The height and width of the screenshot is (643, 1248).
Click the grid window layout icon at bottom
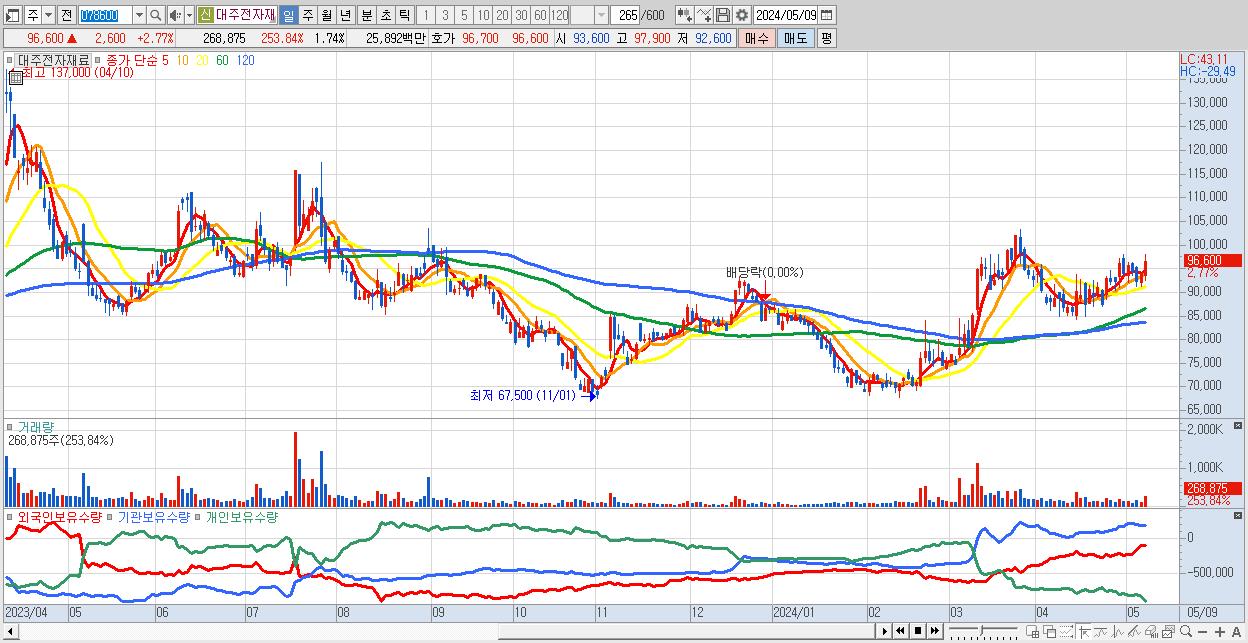[1033, 631]
